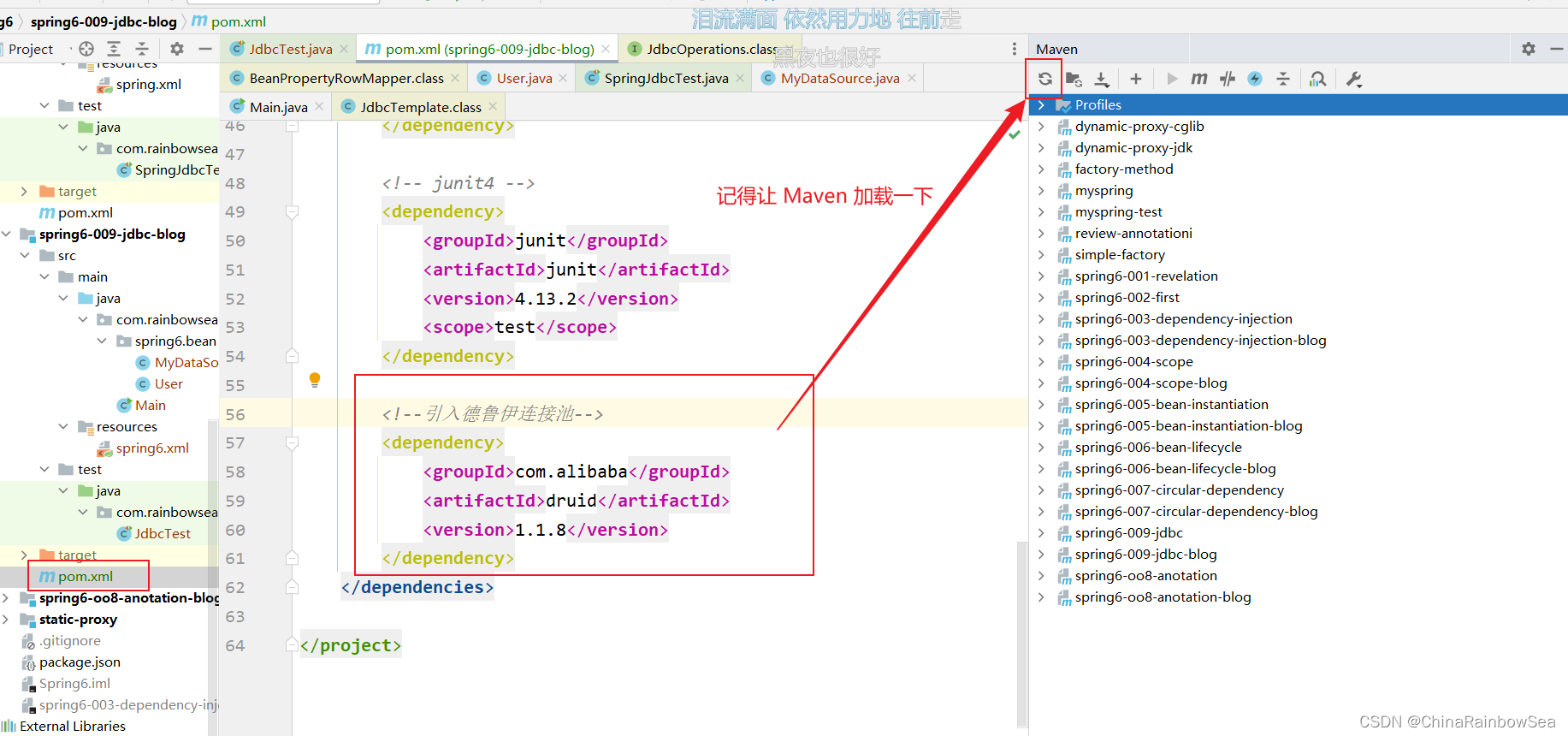The height and width of the screenshot is (736, 1568).
Task: Click the editor vertical scrollbar
Action: (x=1021, y=633)
